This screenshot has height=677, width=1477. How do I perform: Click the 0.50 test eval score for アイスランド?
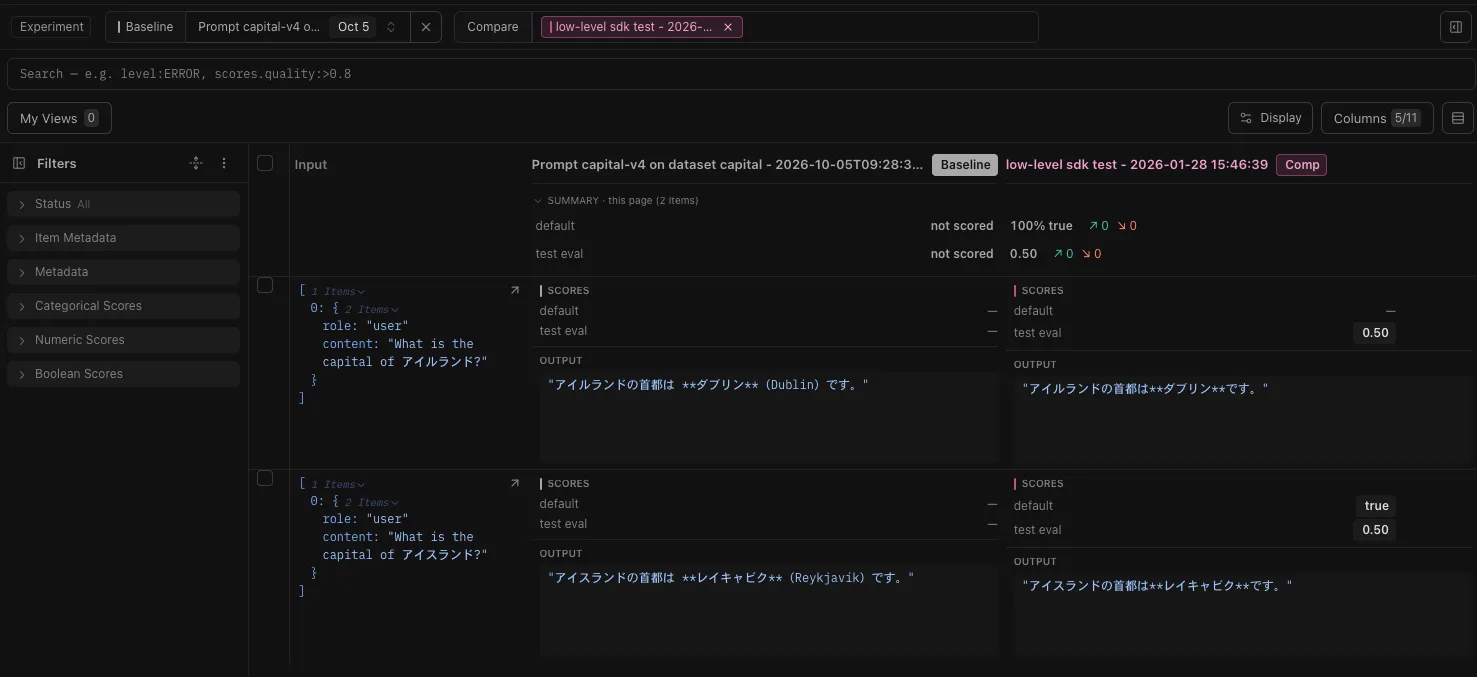coord(1376,530)
